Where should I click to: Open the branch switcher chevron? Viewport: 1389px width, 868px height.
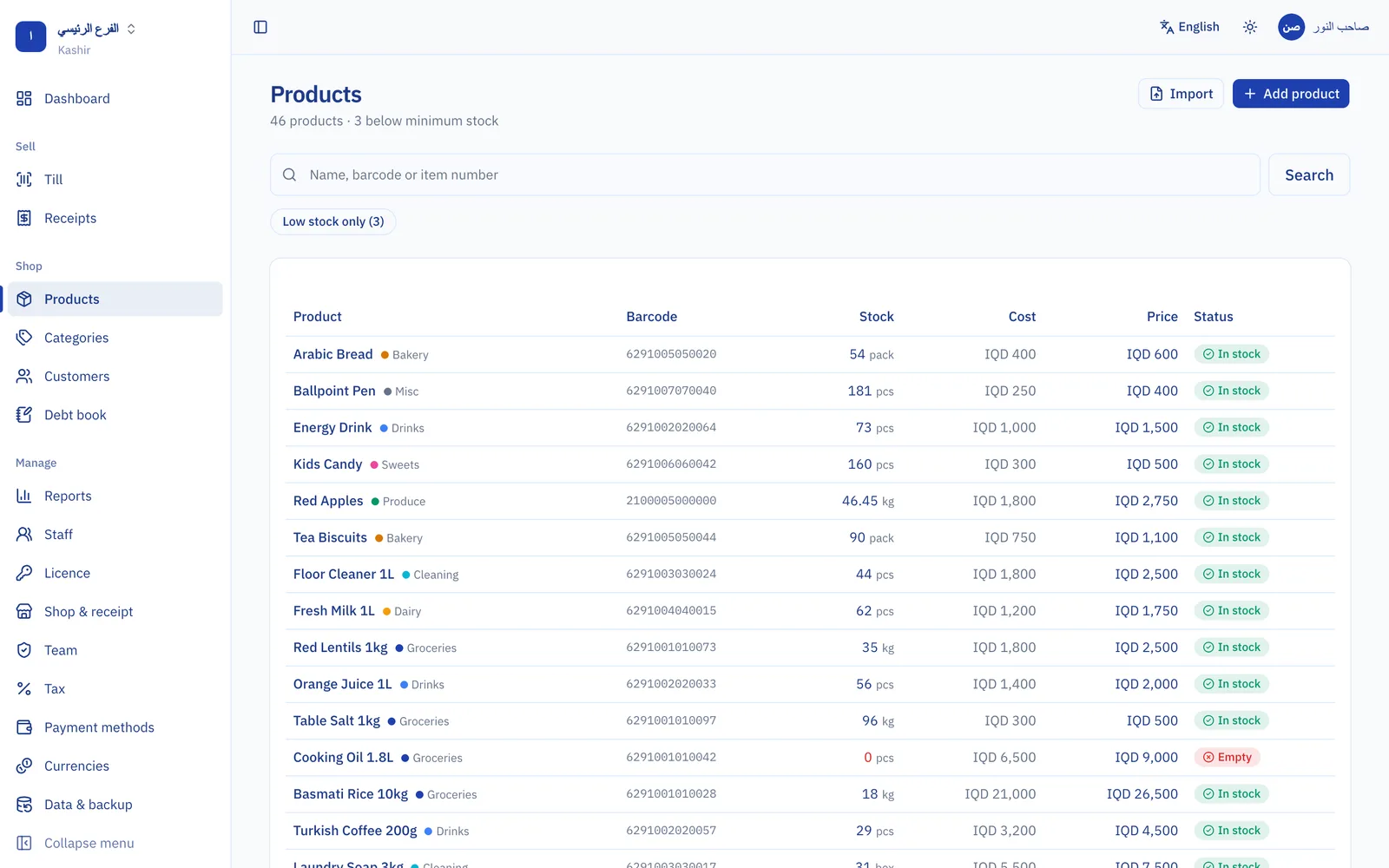tap(131, 29)
